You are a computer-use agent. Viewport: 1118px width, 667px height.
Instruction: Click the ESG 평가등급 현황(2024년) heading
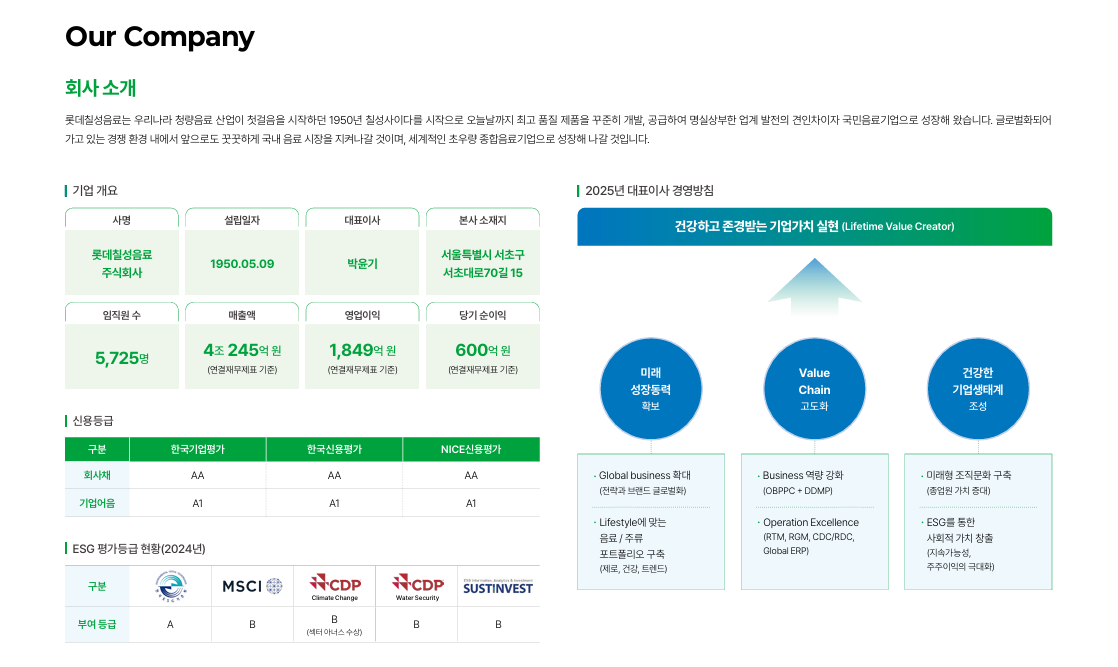[139, 549]
